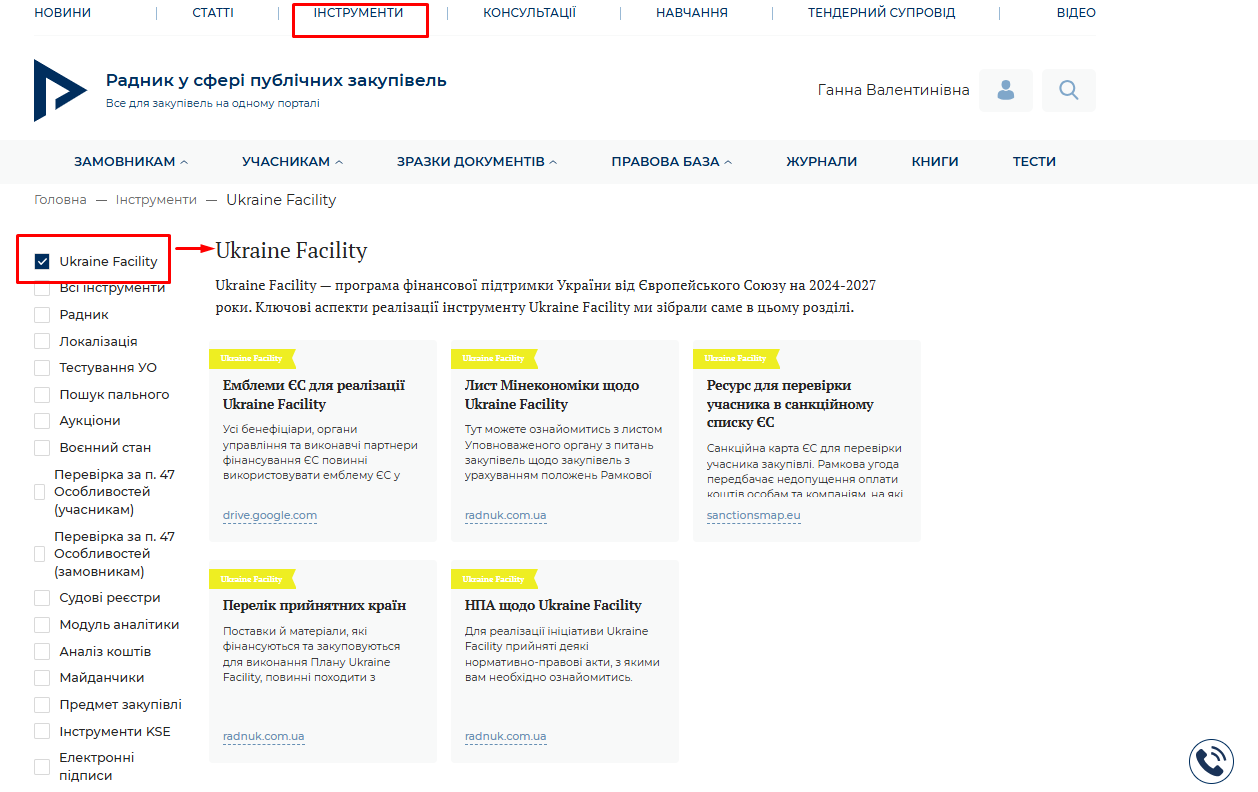Image resolution: width=1258 pixels, height=792 pixels.
Task: Click the Інструменти breadcrumb
Action: (x=156, y=200)
